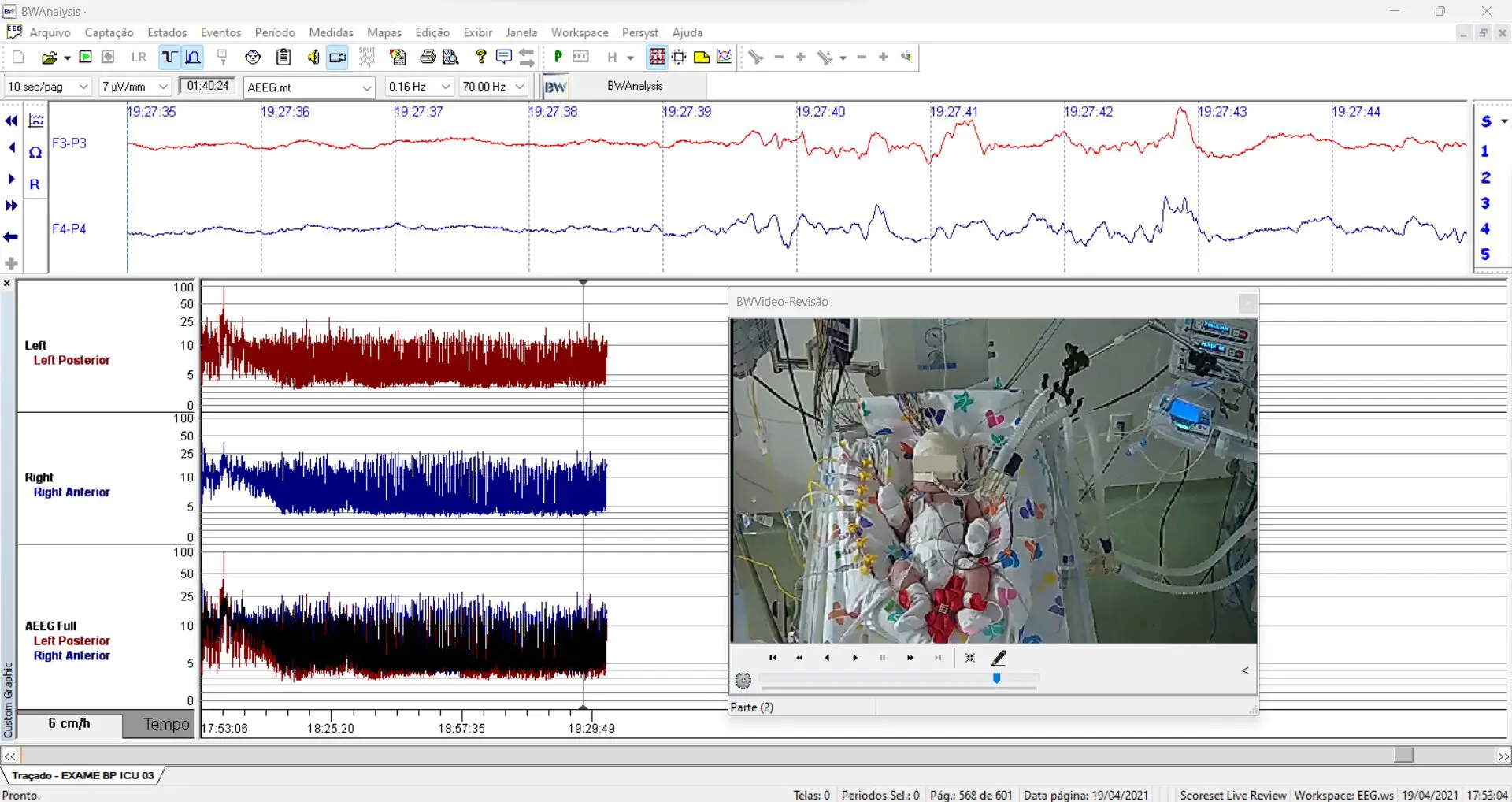
Task: Open the head montage face icon
Action: point(253,58)
